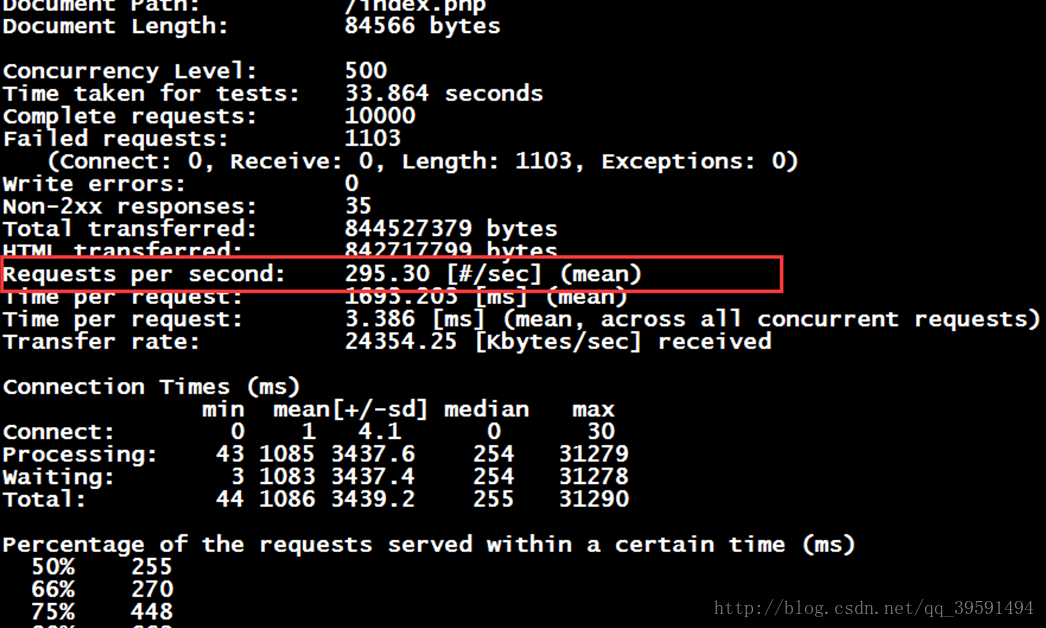The height and width of the screenshot is (628, 1046).
Task: Click the Transfer rate 24354.25 value
Action: 401,342
